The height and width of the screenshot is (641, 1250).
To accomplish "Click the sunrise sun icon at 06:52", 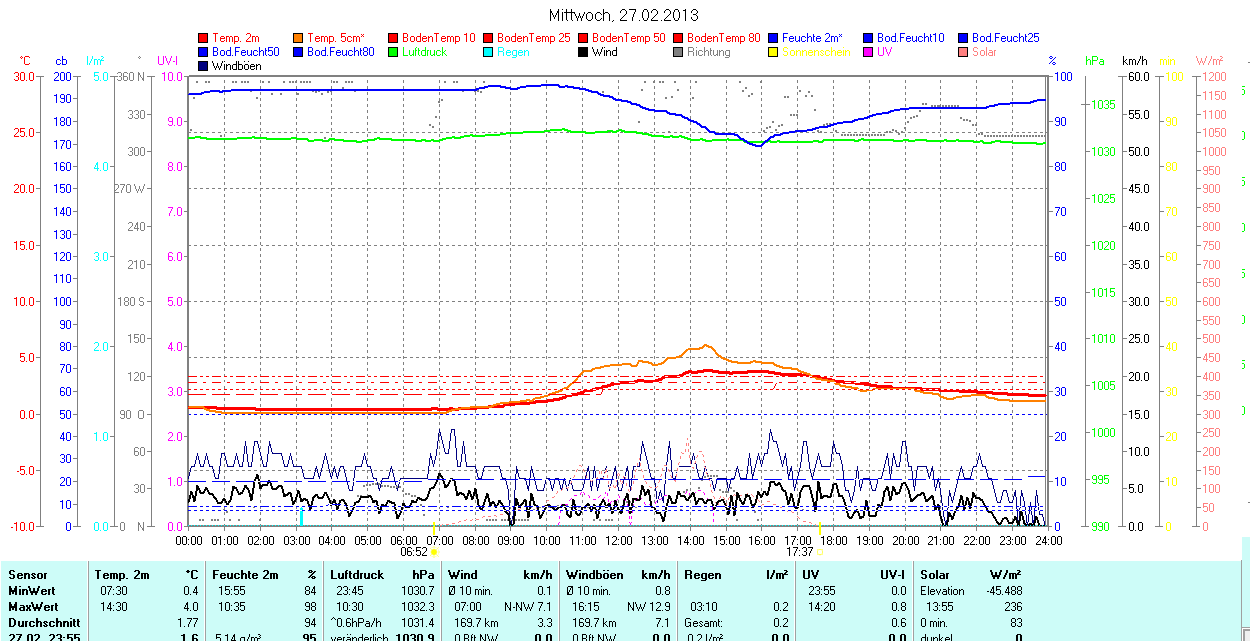I will tap(435, 551).
